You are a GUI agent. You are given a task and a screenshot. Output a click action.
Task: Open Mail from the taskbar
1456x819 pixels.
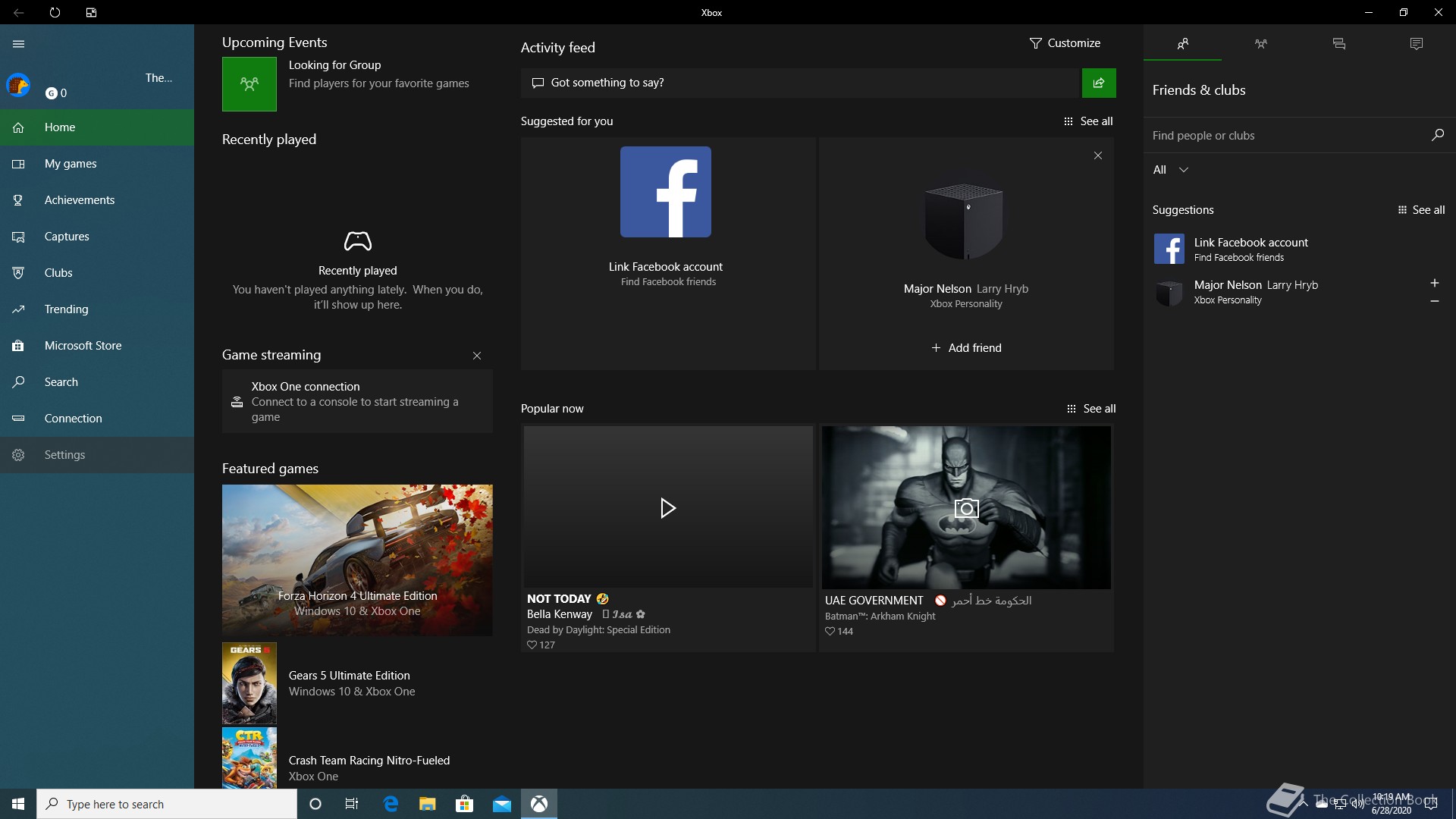[x=502, y=804]
